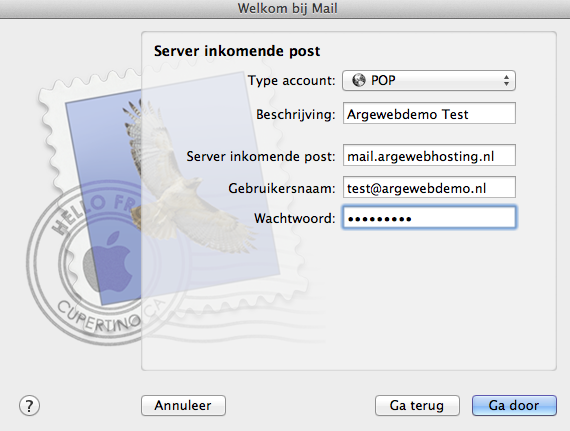Image resolution: width=570 pixels, height=431 pixels.
Task: Continue with the Ga door button
Action: coord(514,406)
